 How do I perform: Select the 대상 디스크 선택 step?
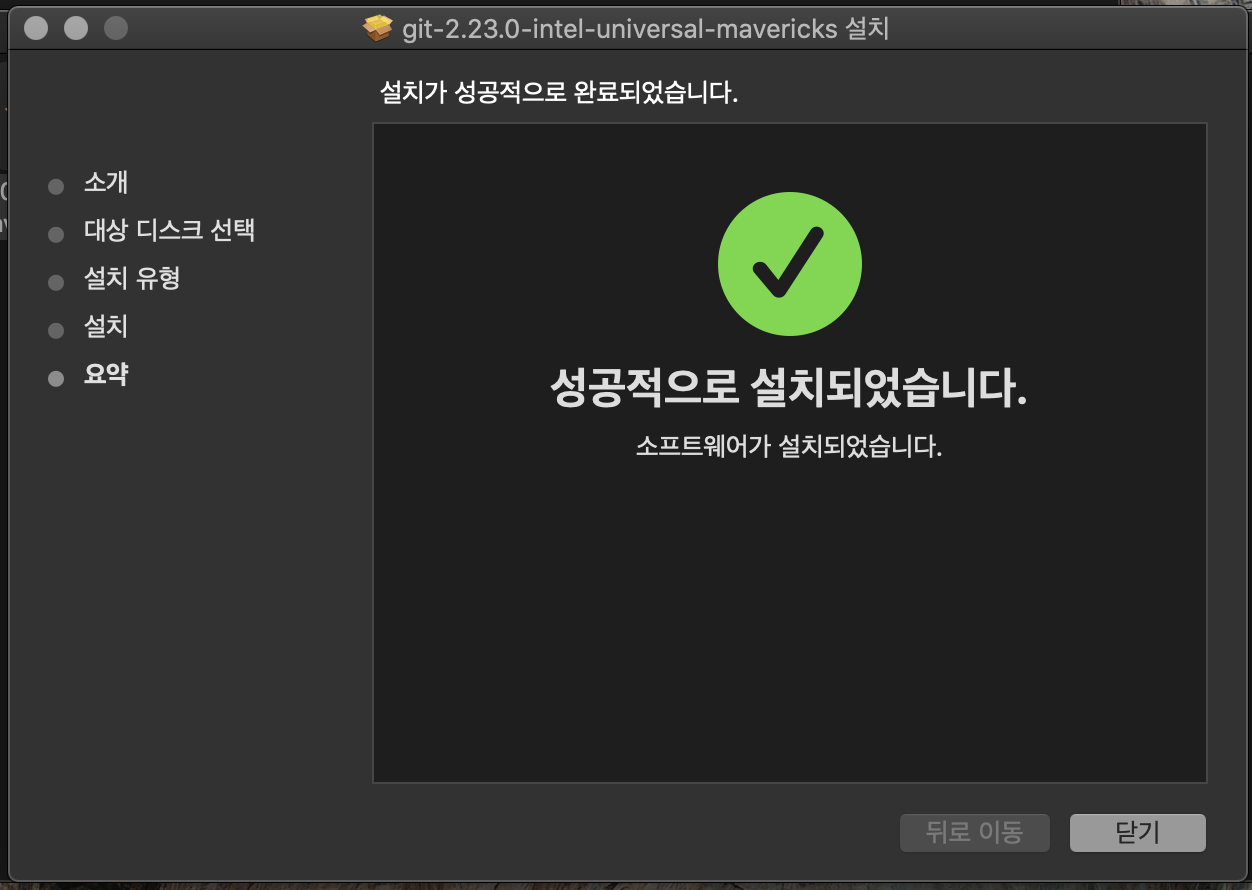click(x=170, y=231)
